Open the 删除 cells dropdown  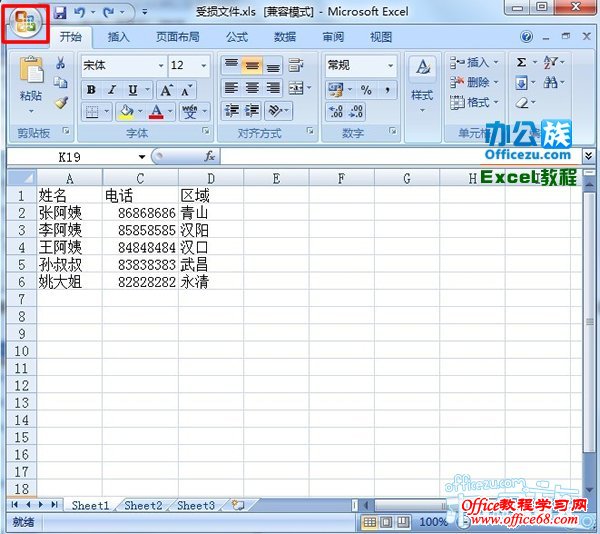tap(474, 82)
